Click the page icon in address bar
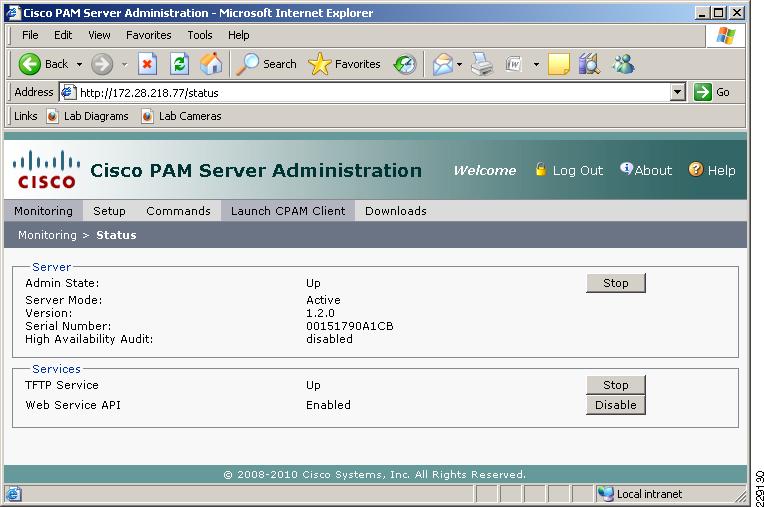Image resolution: width=764 pixels, height=507 pixels. tap(68, 92)
